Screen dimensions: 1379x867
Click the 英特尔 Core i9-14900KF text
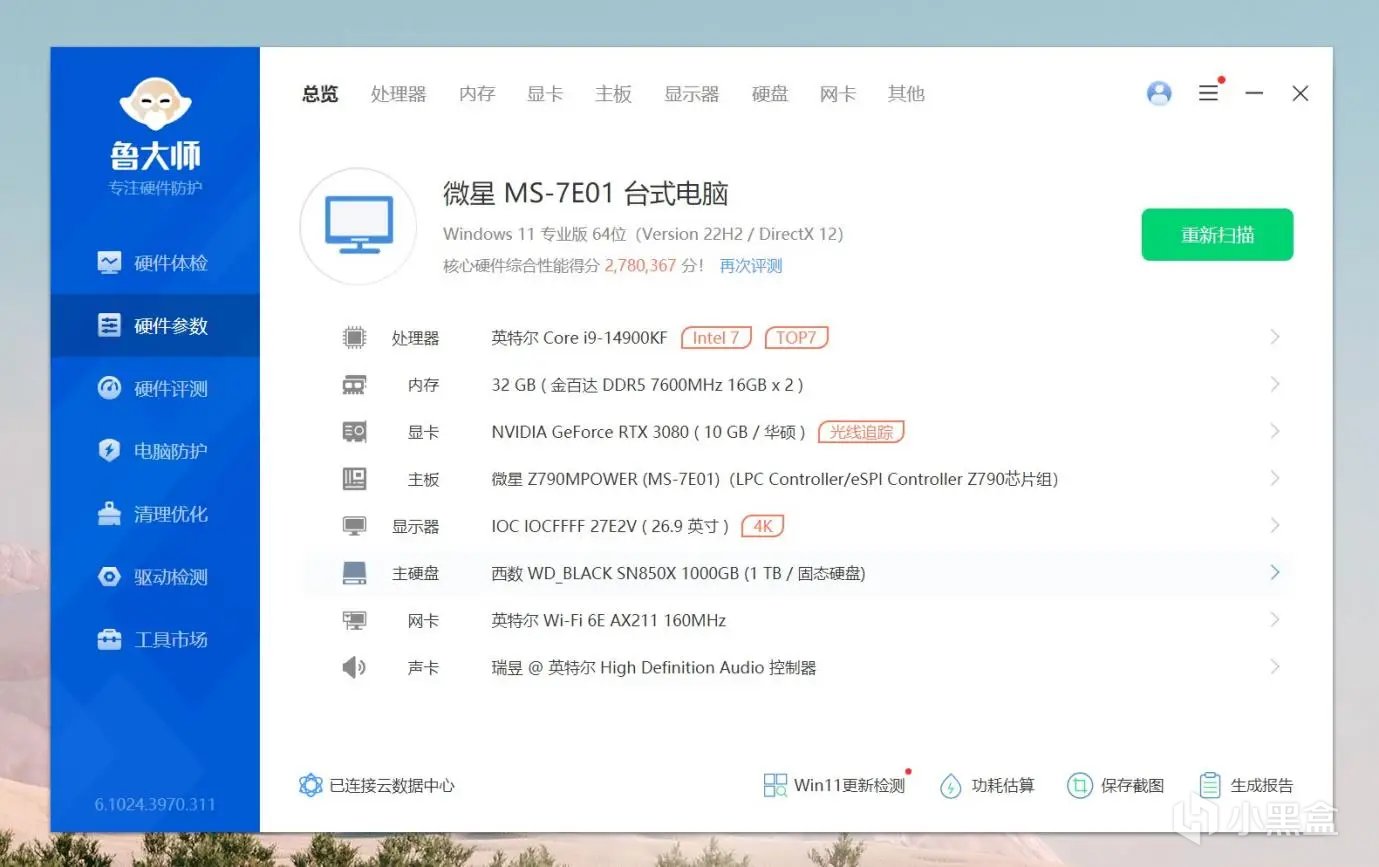(579, 338)
